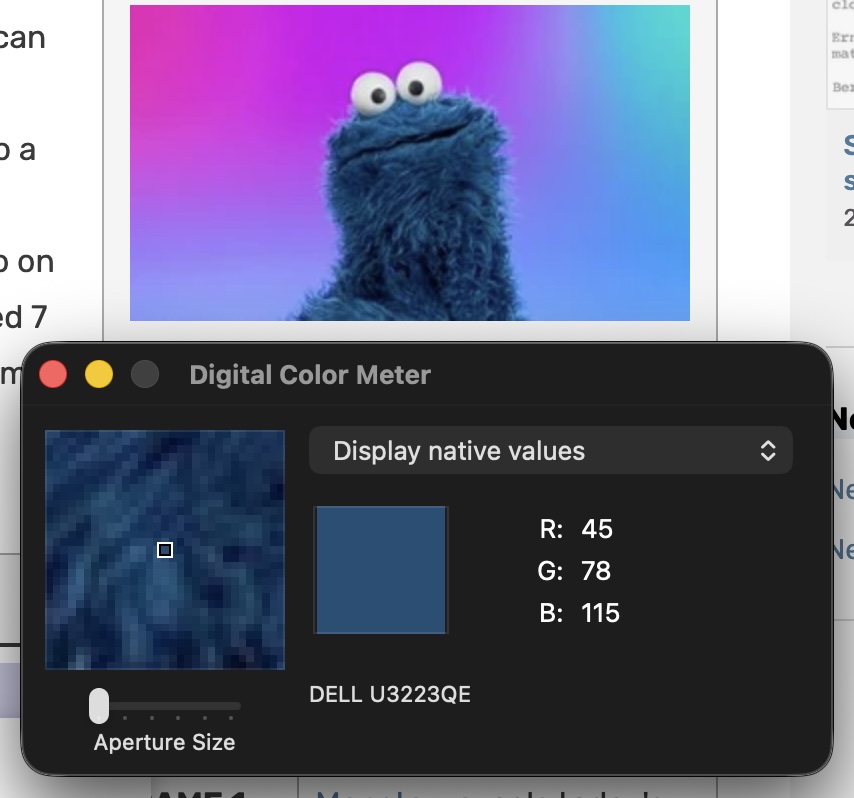
Task: Close the Digital Color Meter window
Action: (x=53, y=375)
